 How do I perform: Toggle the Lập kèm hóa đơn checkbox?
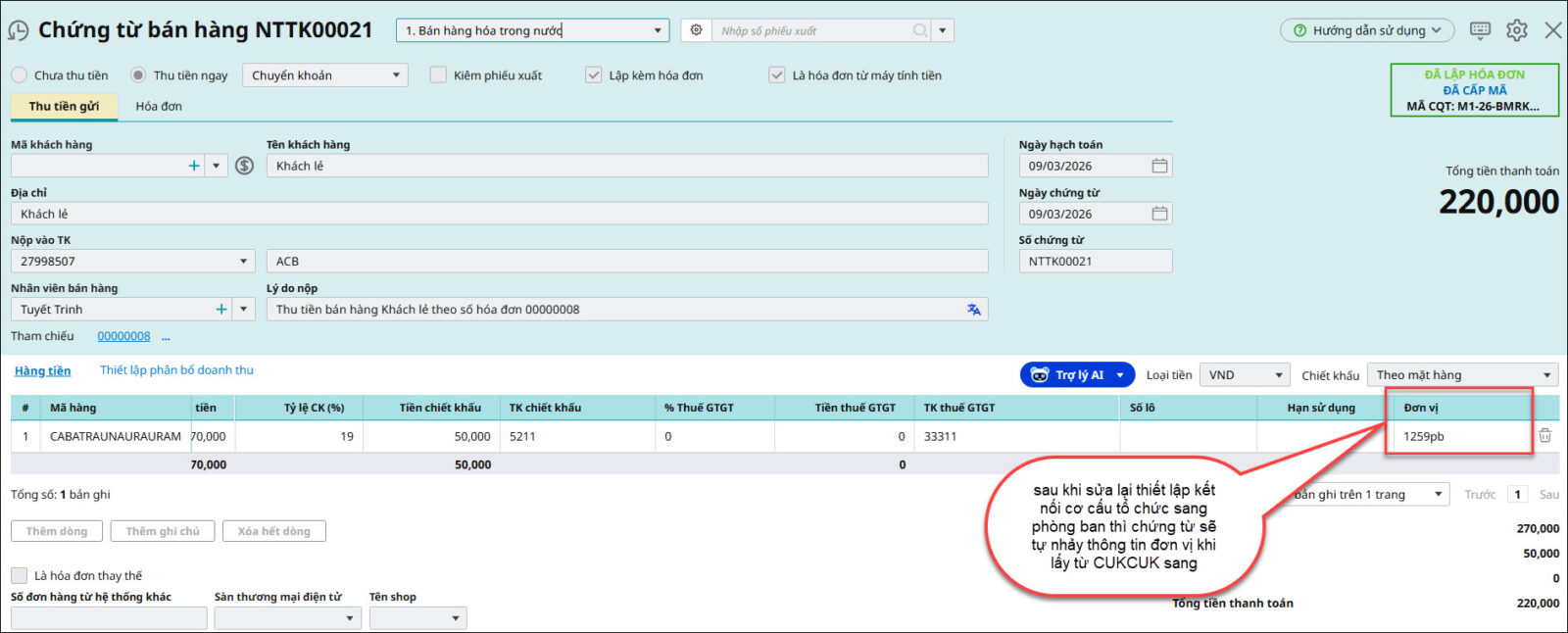(593, 75)
